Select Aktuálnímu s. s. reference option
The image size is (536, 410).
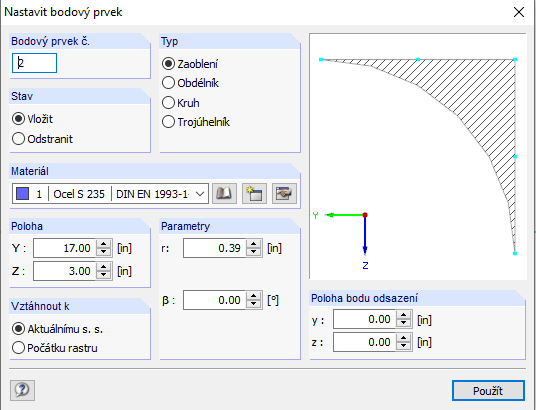57,329
